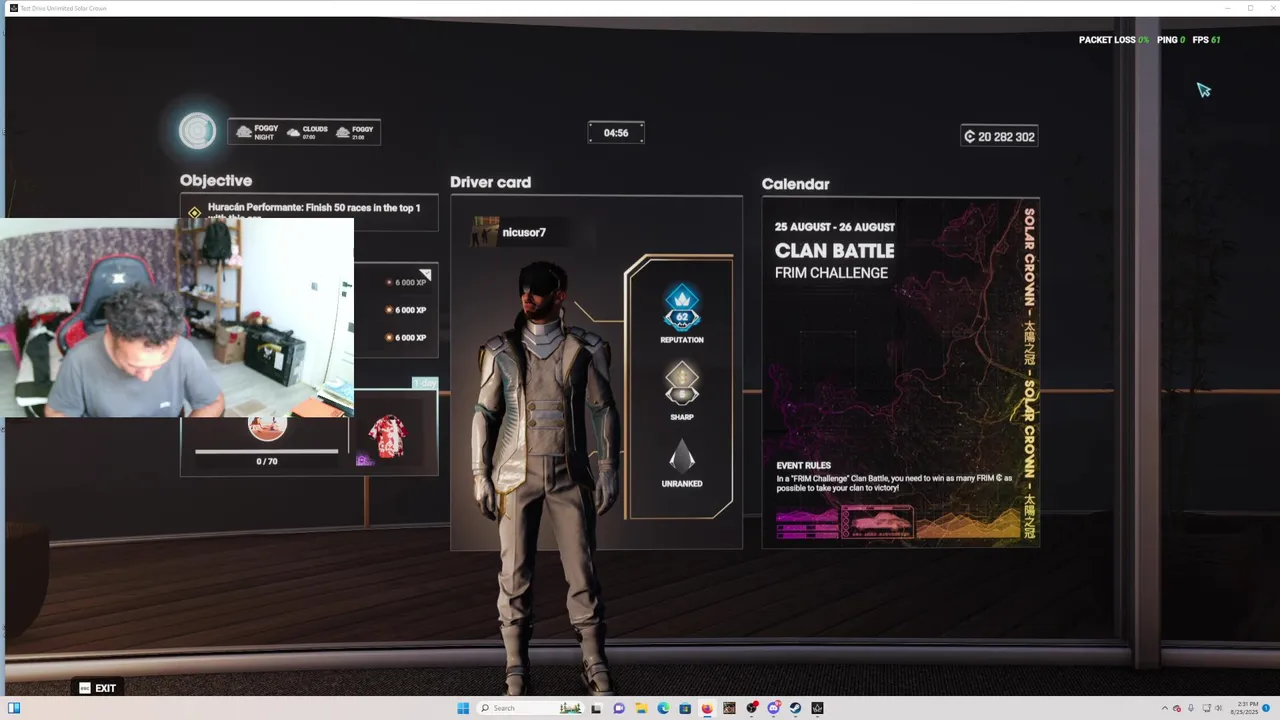The height and width of the screenshot is (720, 1280).
Task: Click the taskbar Search box
Action: click(530, 708)
